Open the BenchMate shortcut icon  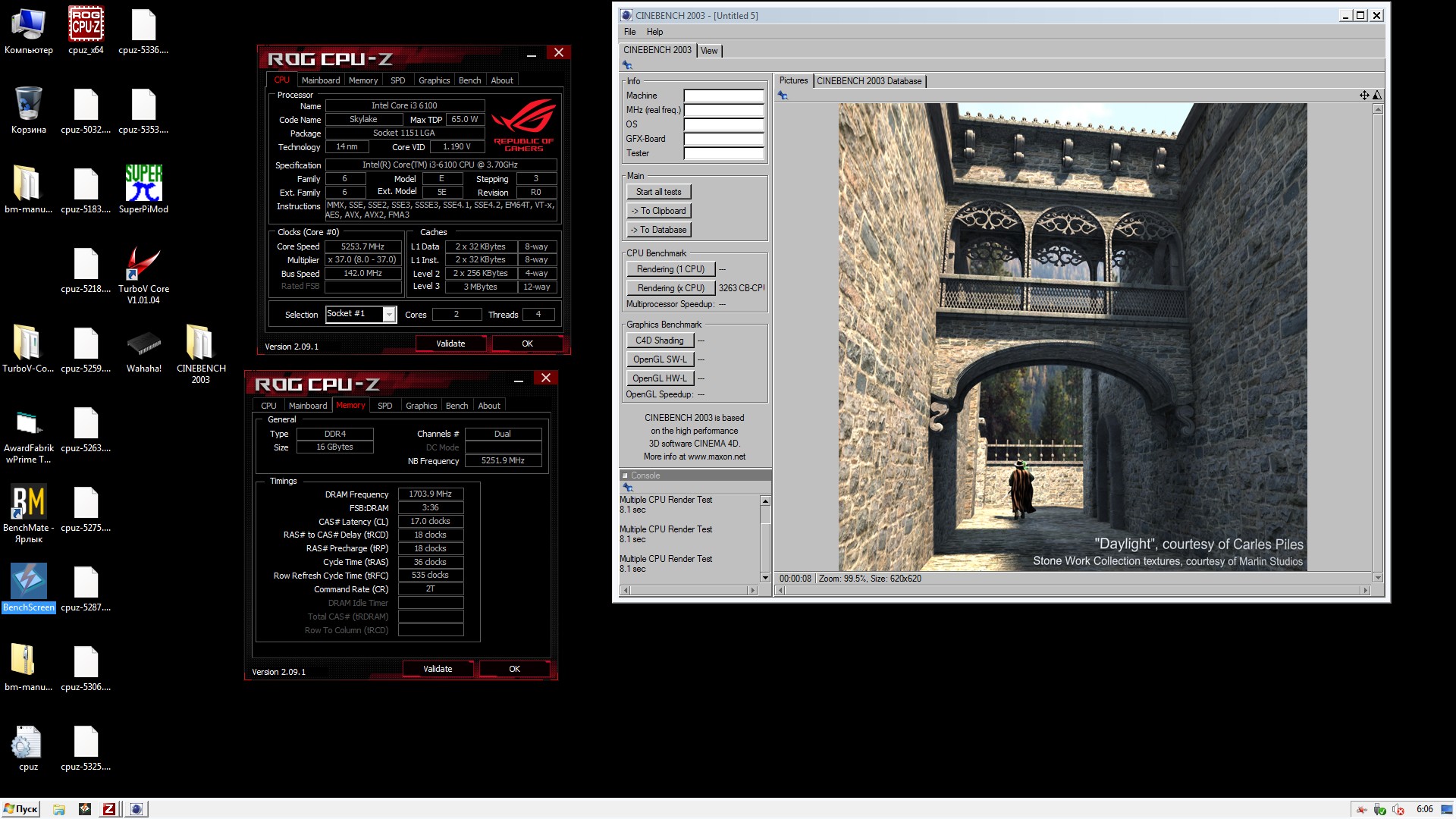tap(28, 513)
